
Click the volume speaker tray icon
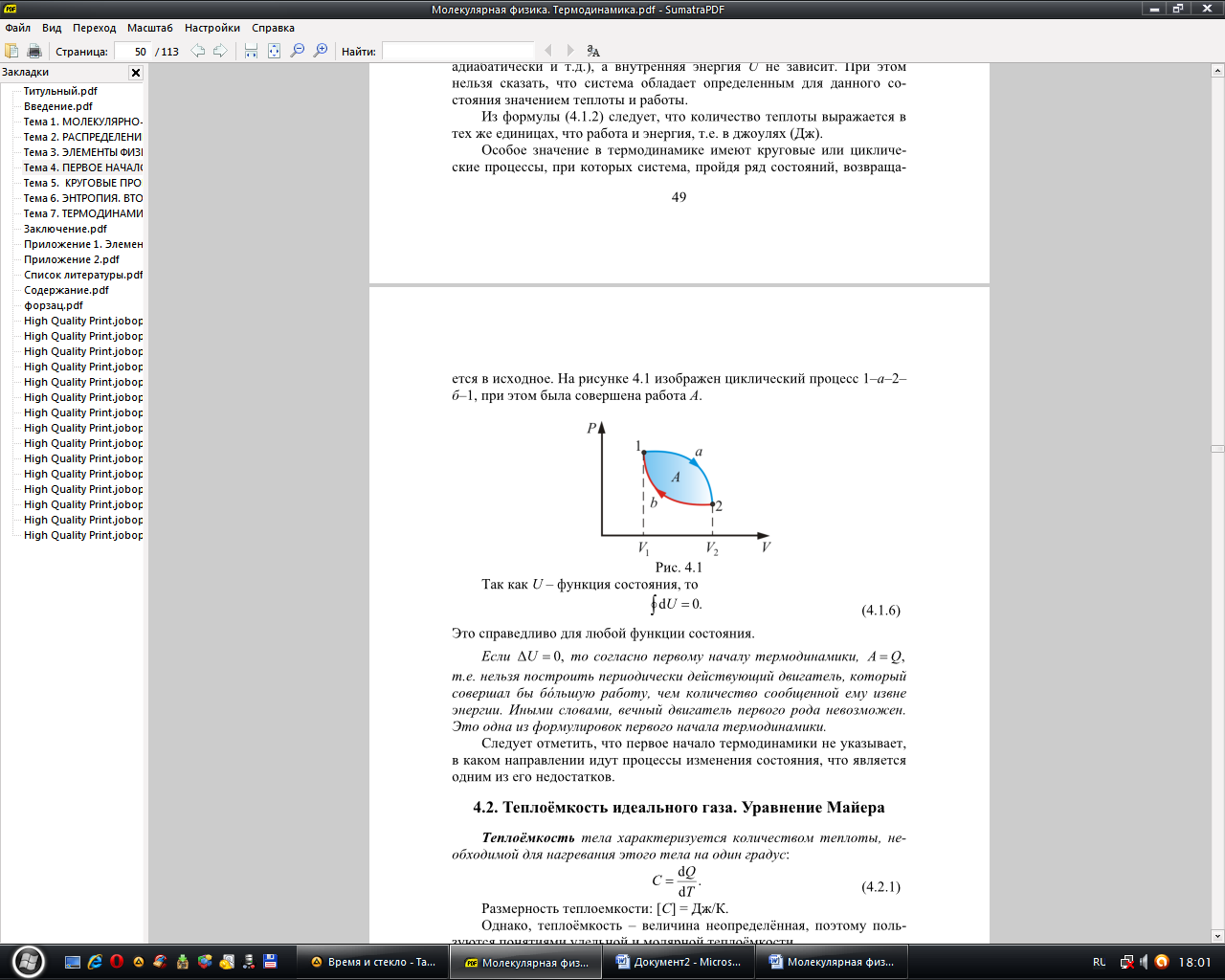point(1144,962)
